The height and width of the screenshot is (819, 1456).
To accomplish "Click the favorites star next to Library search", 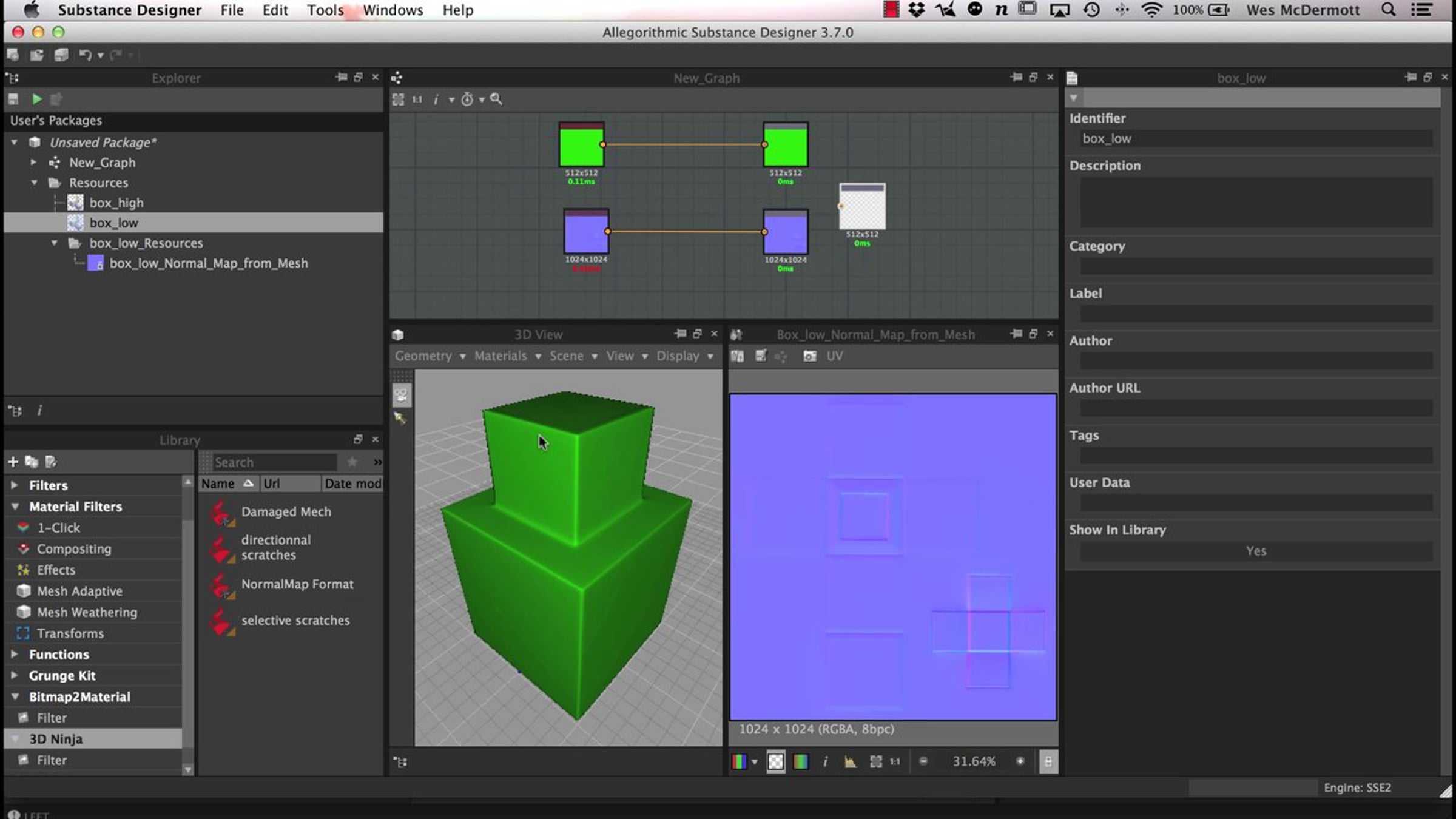I will [x=352, y=462].
